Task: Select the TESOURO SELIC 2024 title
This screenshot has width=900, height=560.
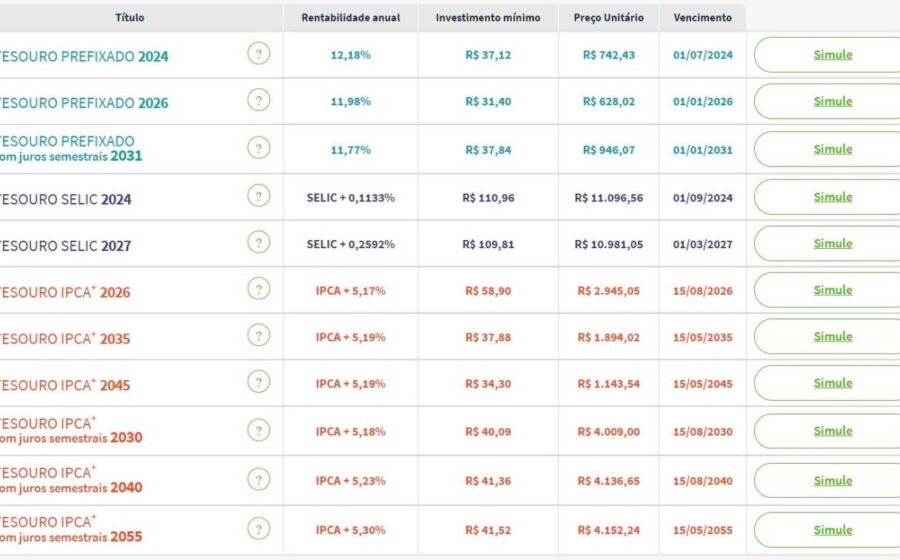Action: tap(65, 199)
